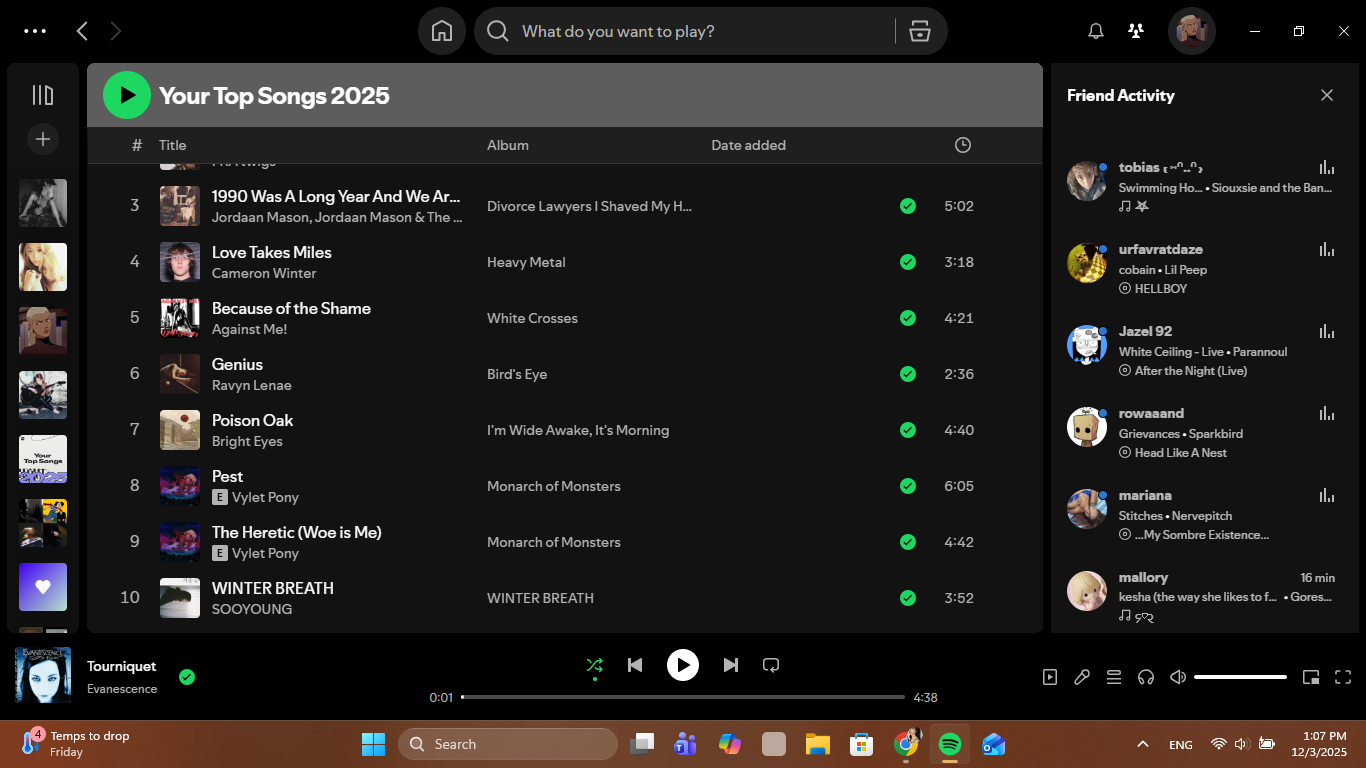Open Evanescence artist link in player
1366x768 pixels.
122,688
